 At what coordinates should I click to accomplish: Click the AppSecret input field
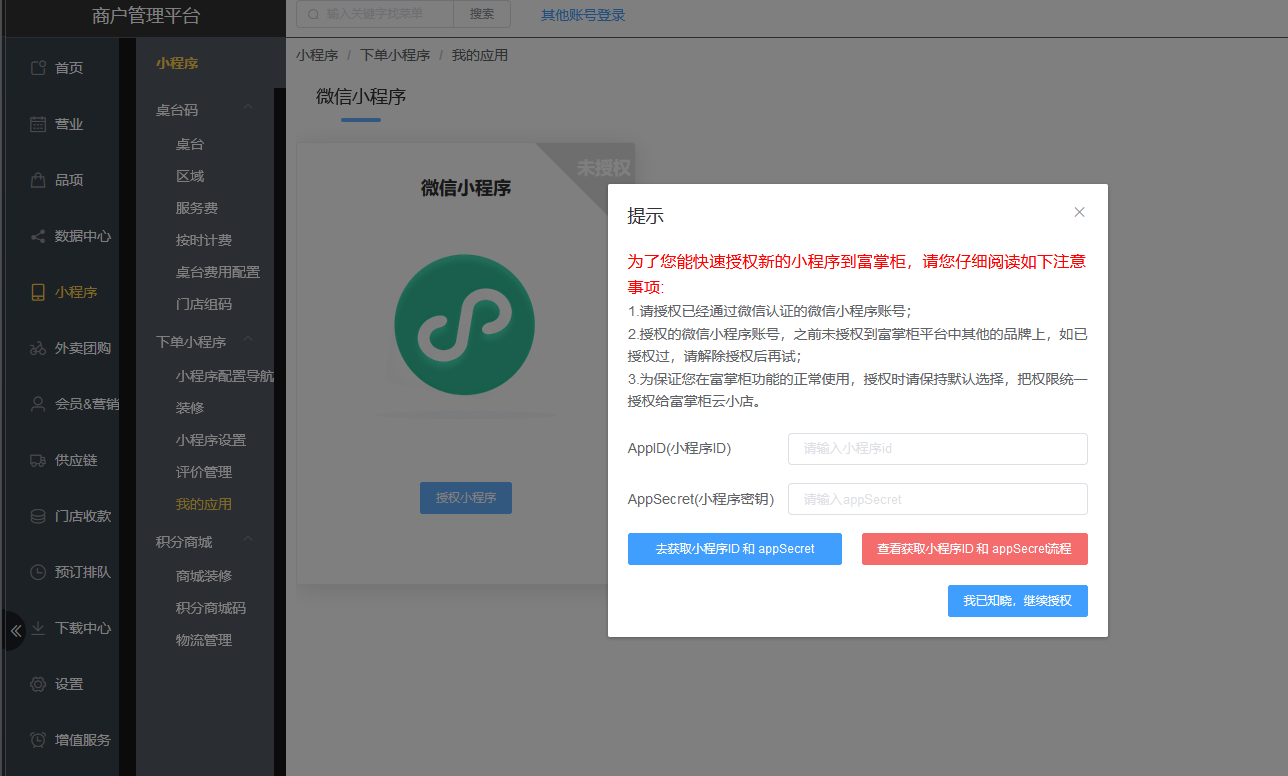coord(938,499)
